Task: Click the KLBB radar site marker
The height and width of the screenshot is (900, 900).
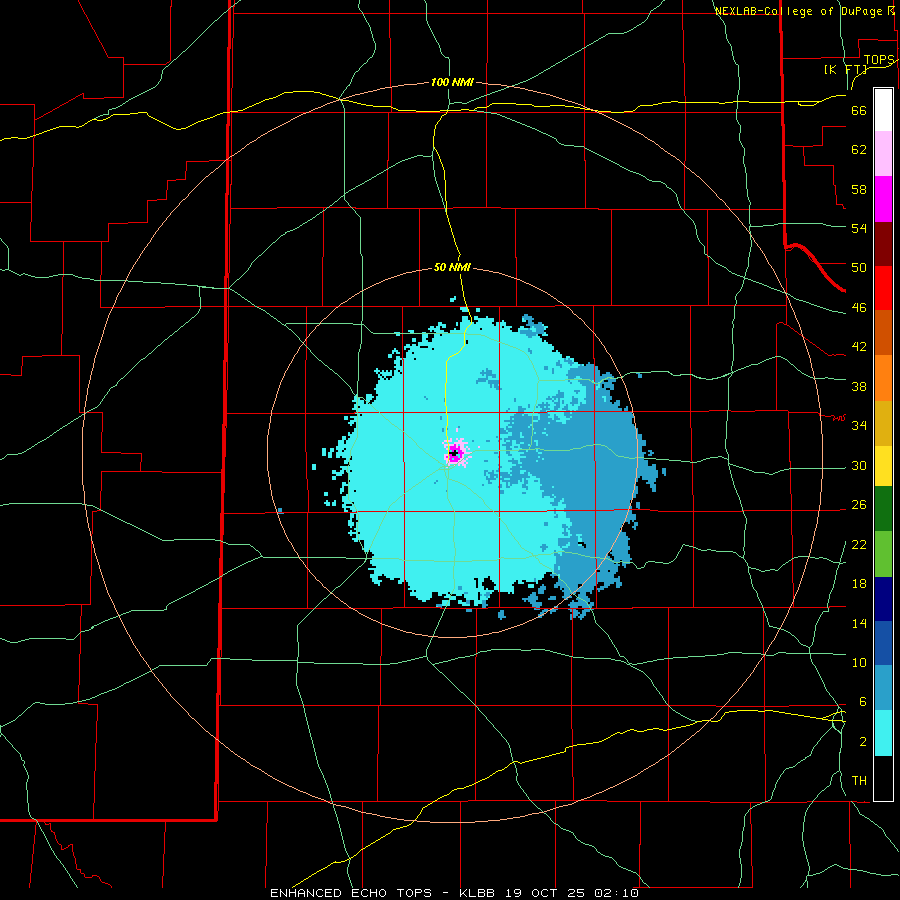Action: (454, 453)
